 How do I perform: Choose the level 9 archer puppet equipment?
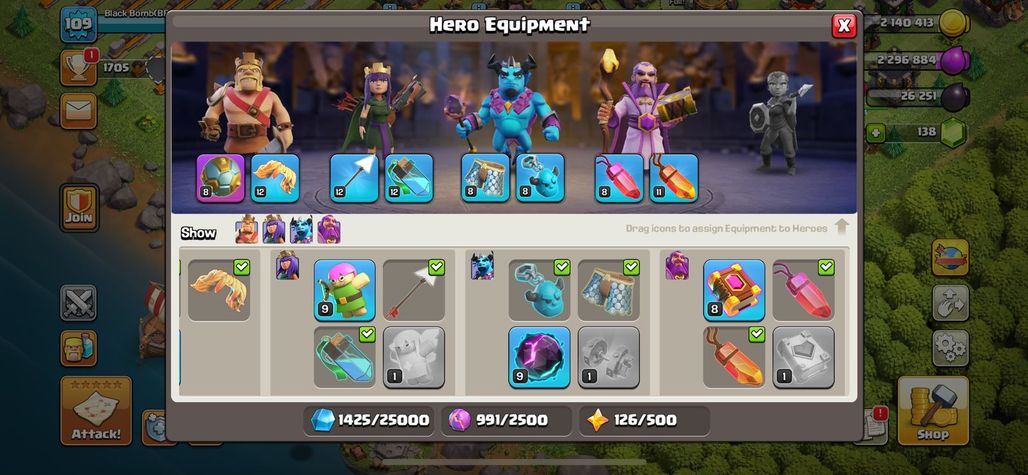[345, 290]
